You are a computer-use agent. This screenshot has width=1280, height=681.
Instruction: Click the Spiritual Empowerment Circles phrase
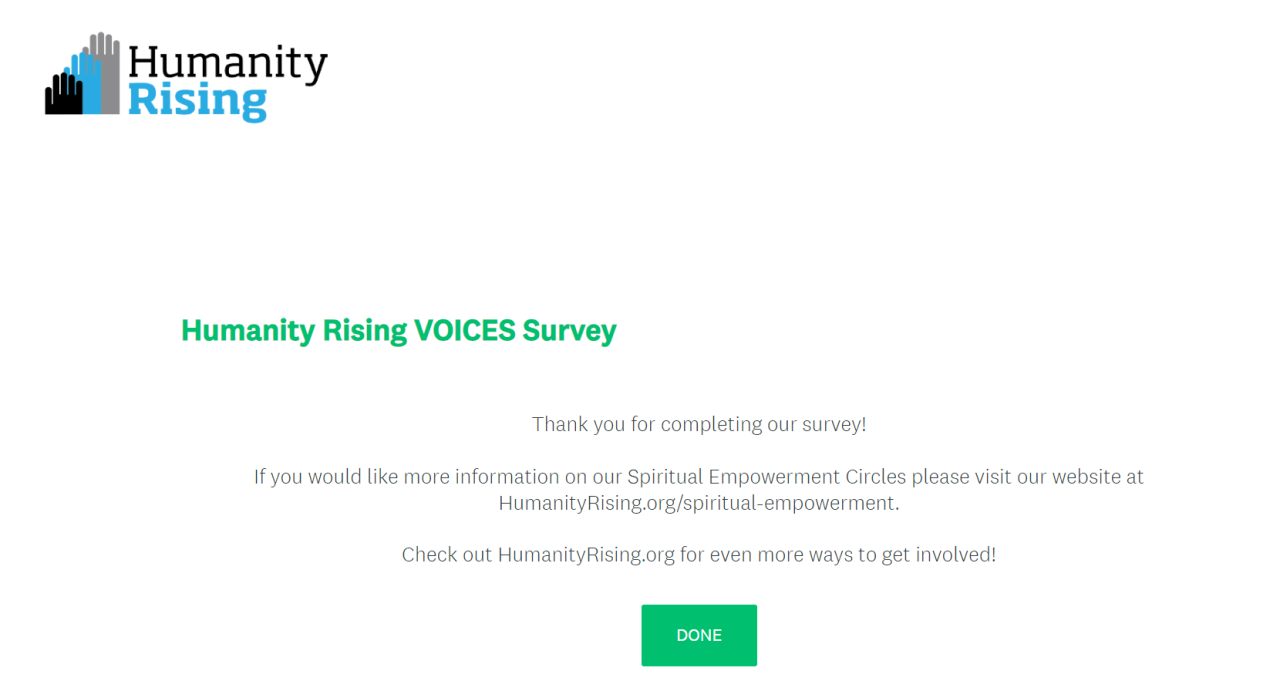click(x=766, y=477)
